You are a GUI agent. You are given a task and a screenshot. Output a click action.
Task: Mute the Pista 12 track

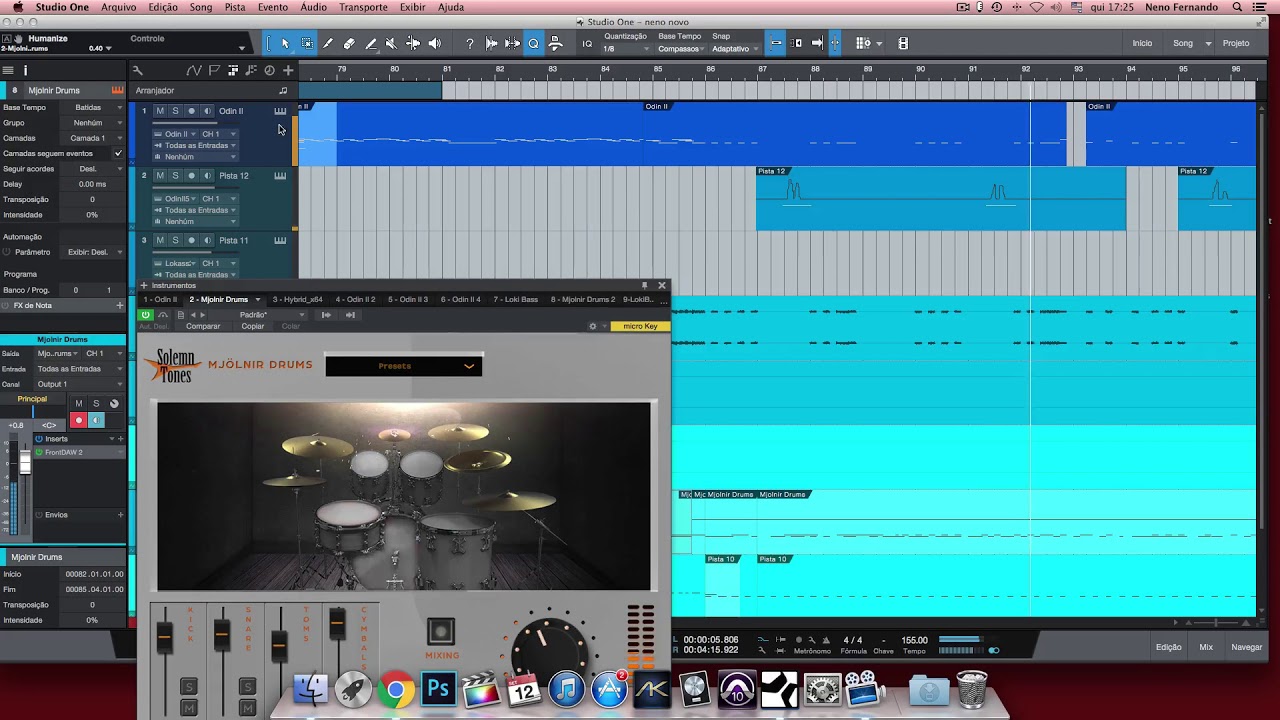tap(160, 176)
